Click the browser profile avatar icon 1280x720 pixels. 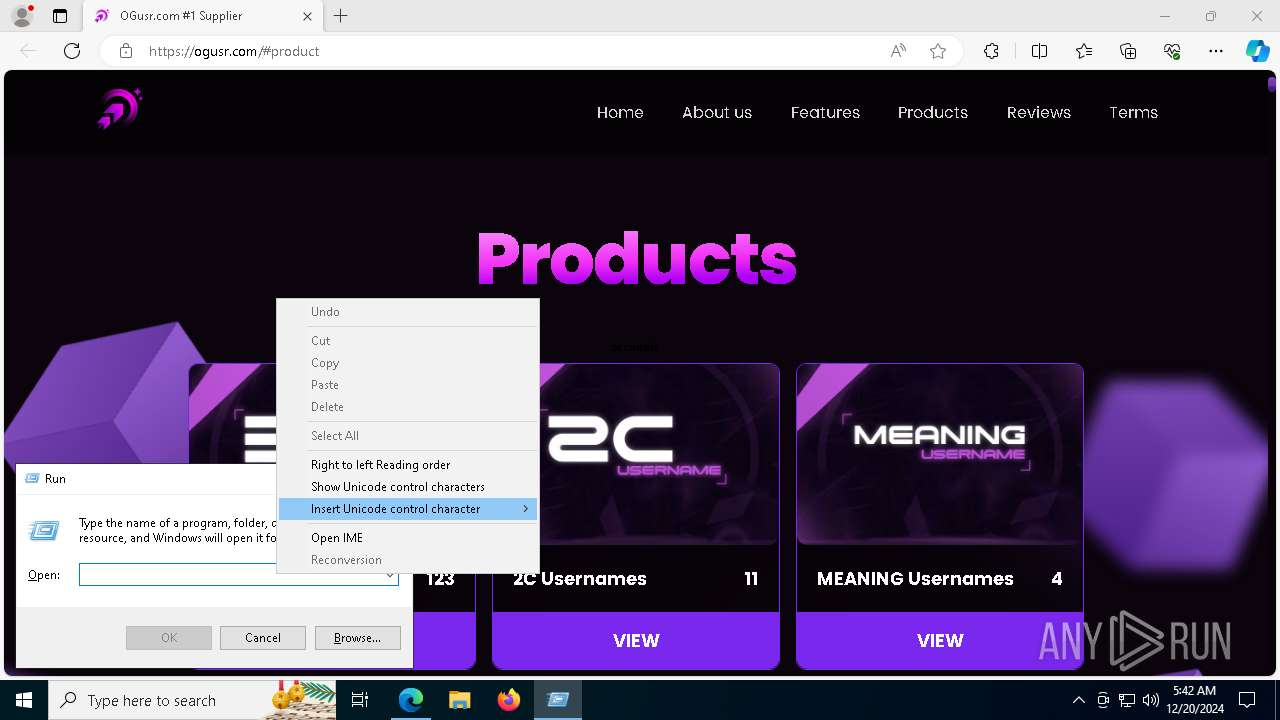pyautogui.click(x=22, y=16)
